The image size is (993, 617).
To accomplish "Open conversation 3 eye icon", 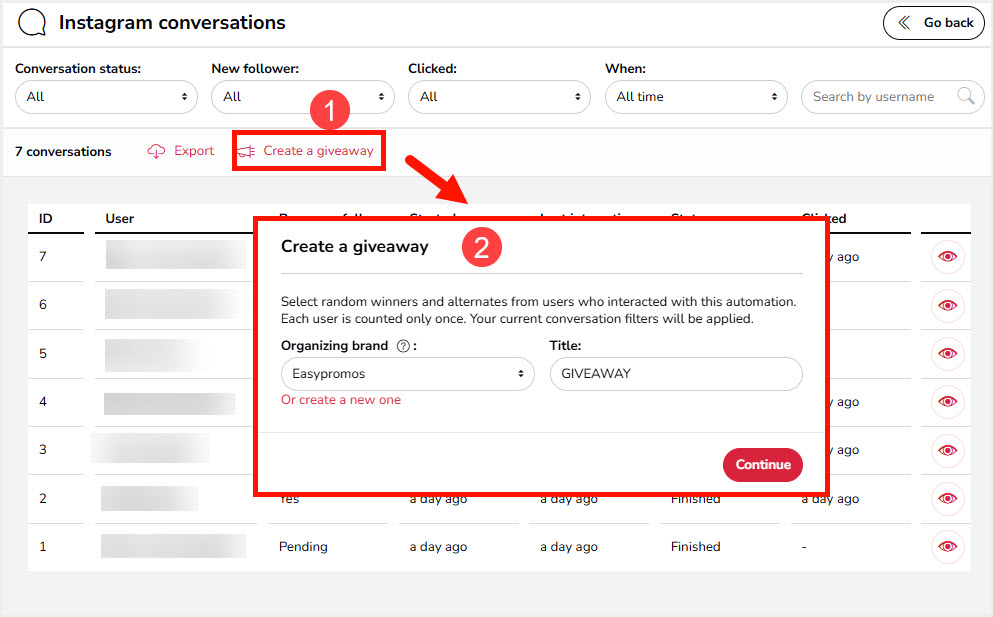I will point(947,450).
